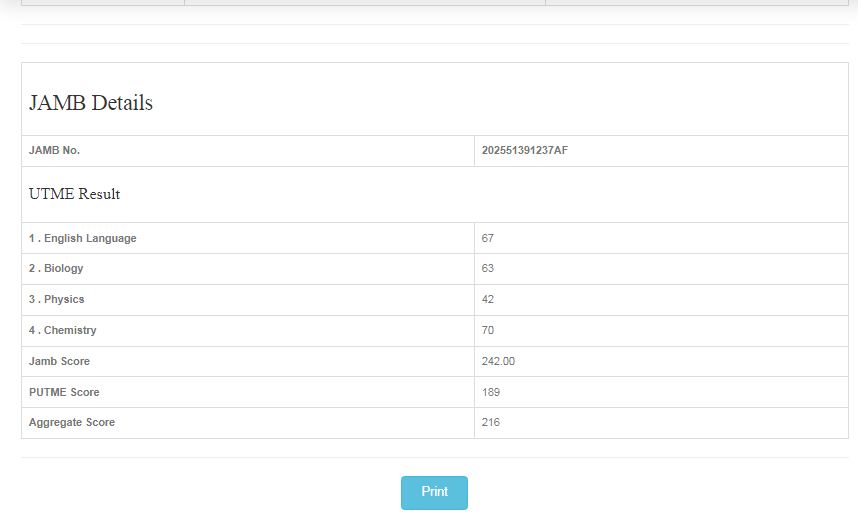Viewport: 858px width, 519px height.
Task: Click the Biology subject label
Action: tap(56, 269)
